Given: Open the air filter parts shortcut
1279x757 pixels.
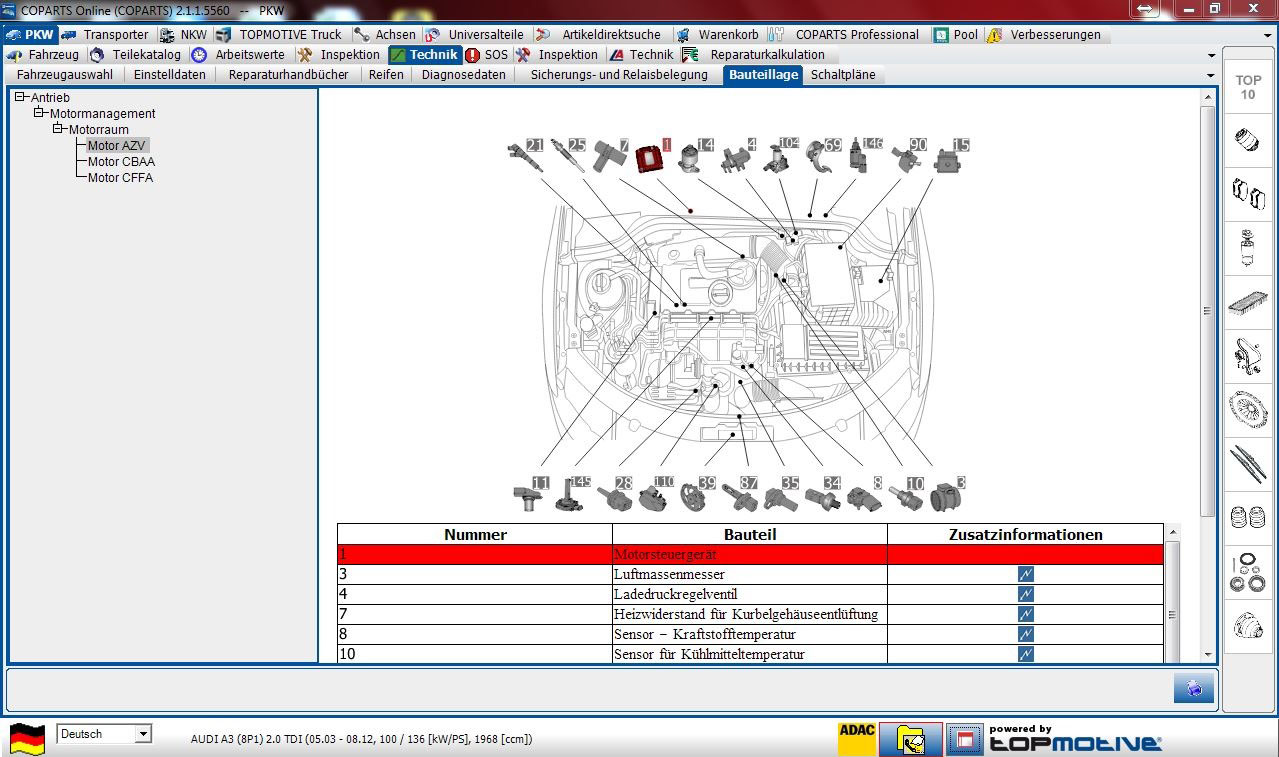Looking at the screenshot, I should pyautogui.click(x=1248, y=300).
